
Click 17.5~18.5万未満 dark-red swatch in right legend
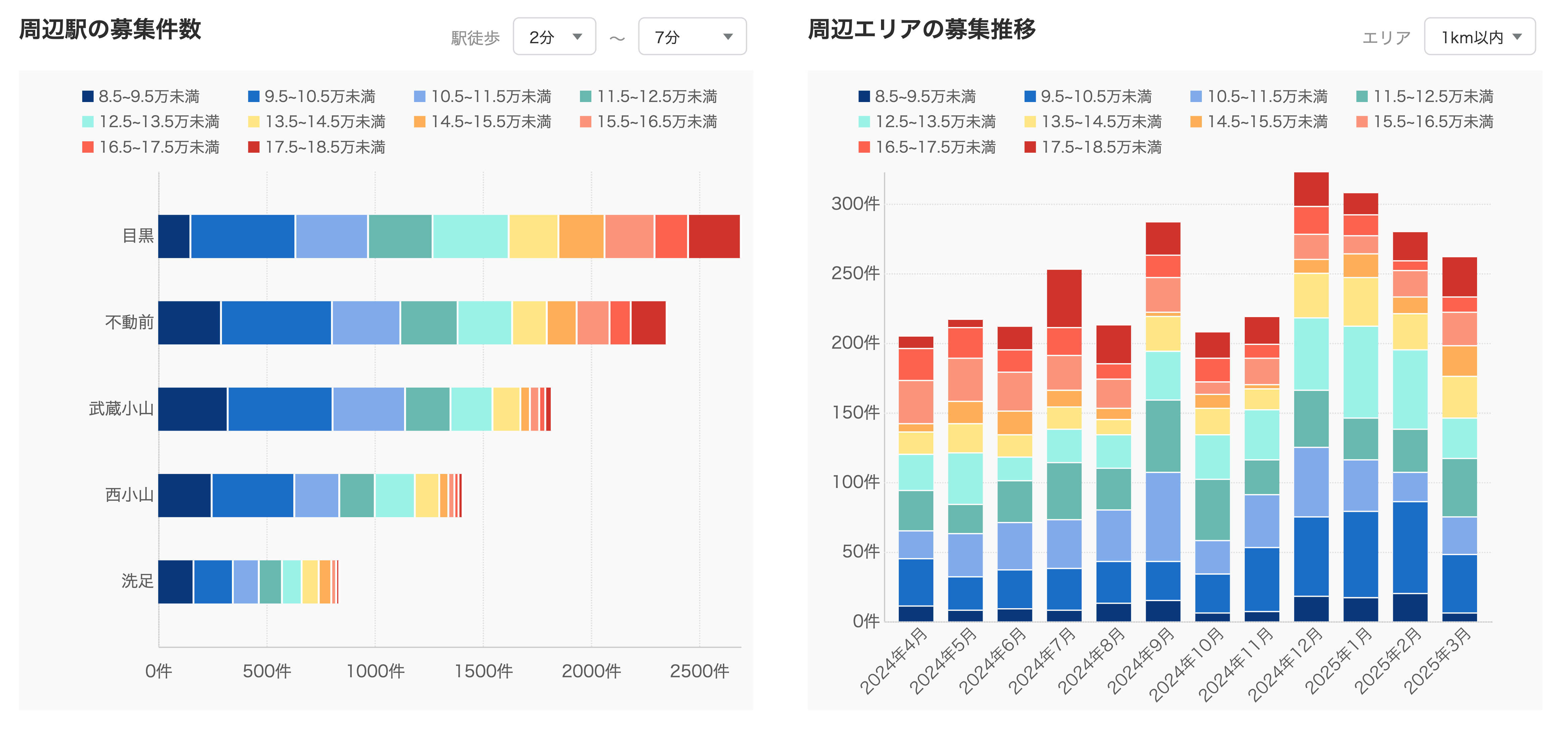1030,147
